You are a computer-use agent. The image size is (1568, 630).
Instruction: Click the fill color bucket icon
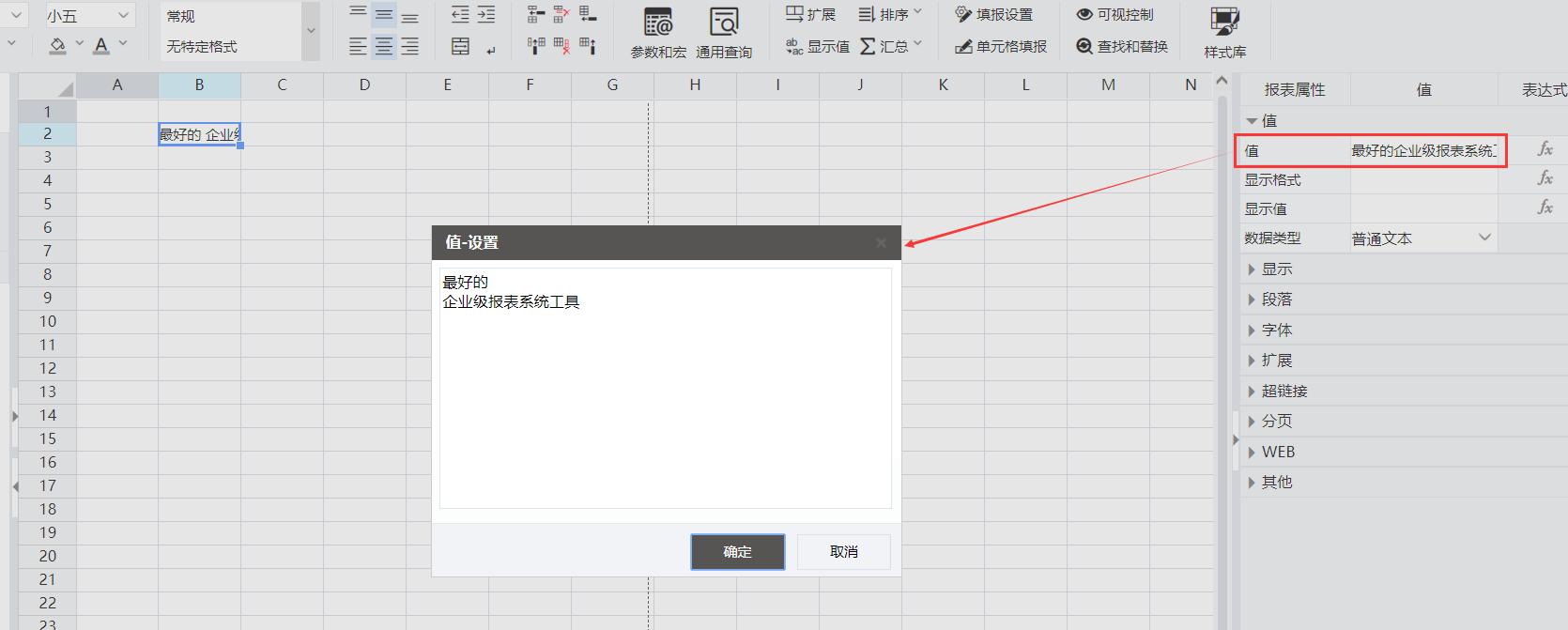coord(57,45)
